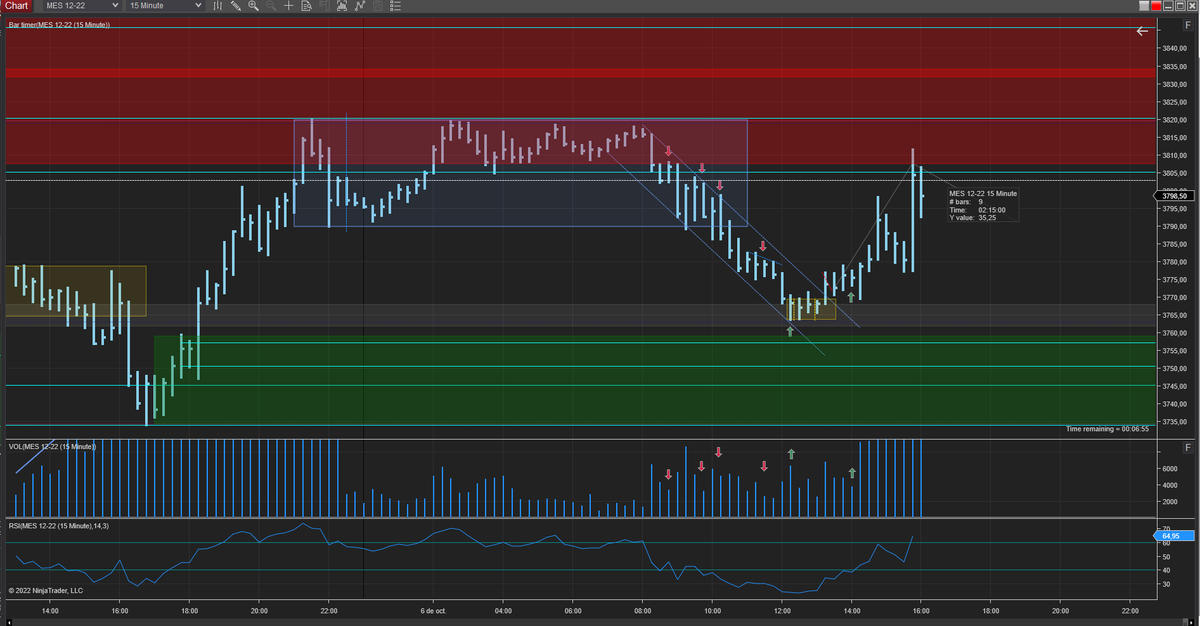Select the drawing tools pencil icon

click(x=236, y=6)
